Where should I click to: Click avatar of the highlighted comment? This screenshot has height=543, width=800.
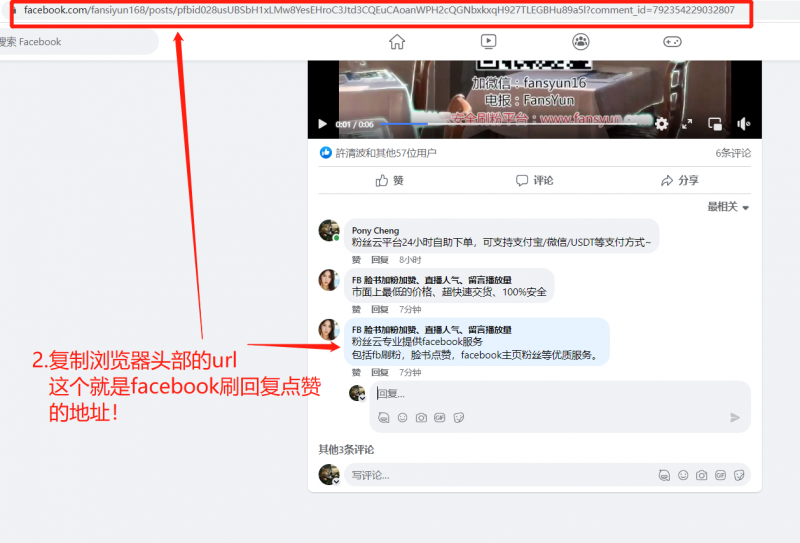[x=329, y=329]
